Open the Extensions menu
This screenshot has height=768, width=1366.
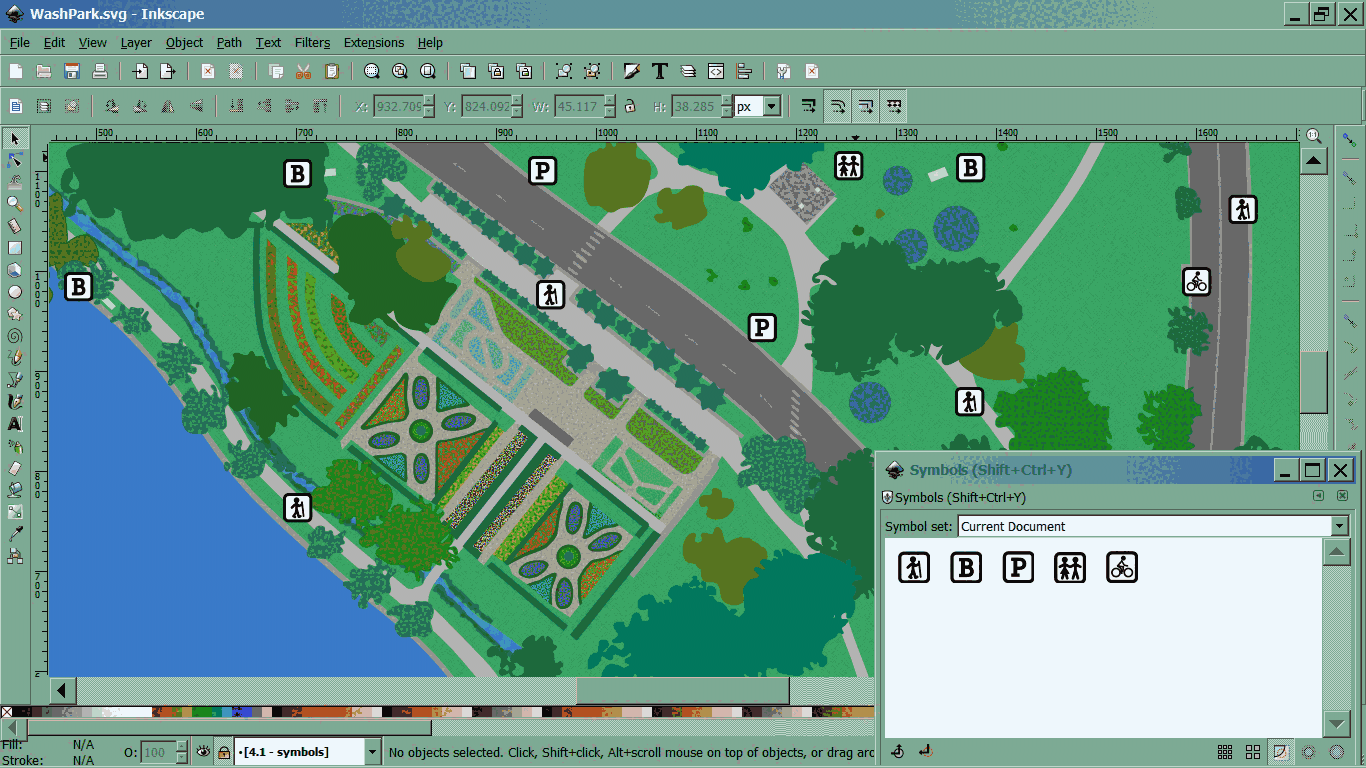tap(374, 43)
